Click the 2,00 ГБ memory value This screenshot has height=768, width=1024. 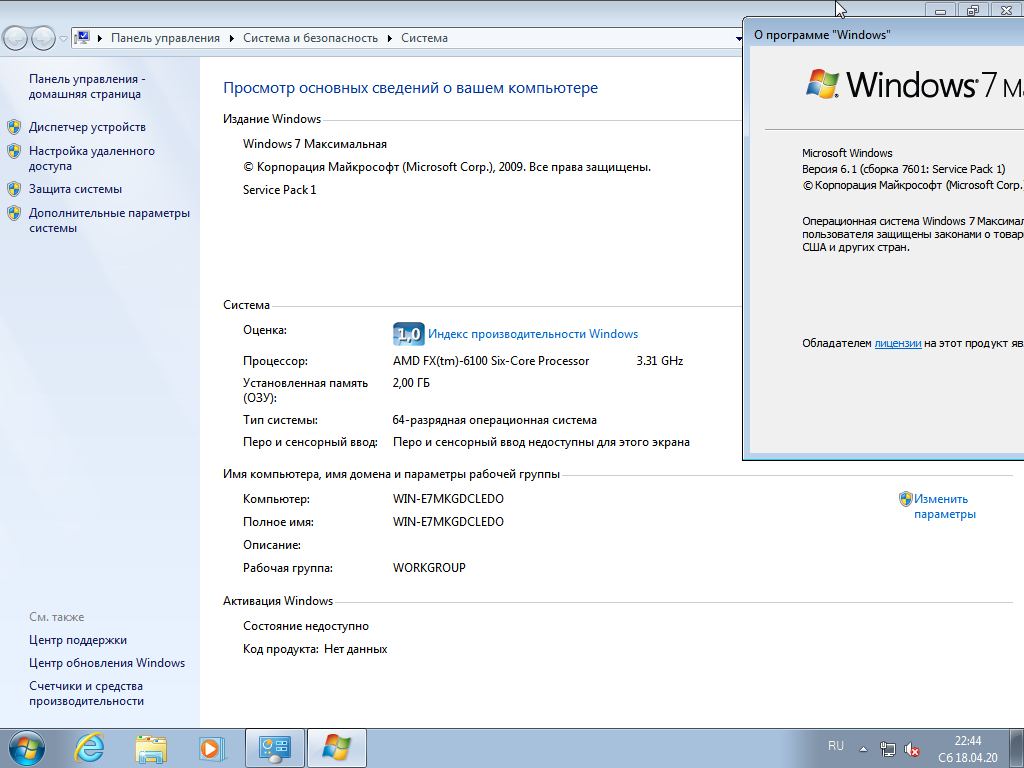coord(411,383)
